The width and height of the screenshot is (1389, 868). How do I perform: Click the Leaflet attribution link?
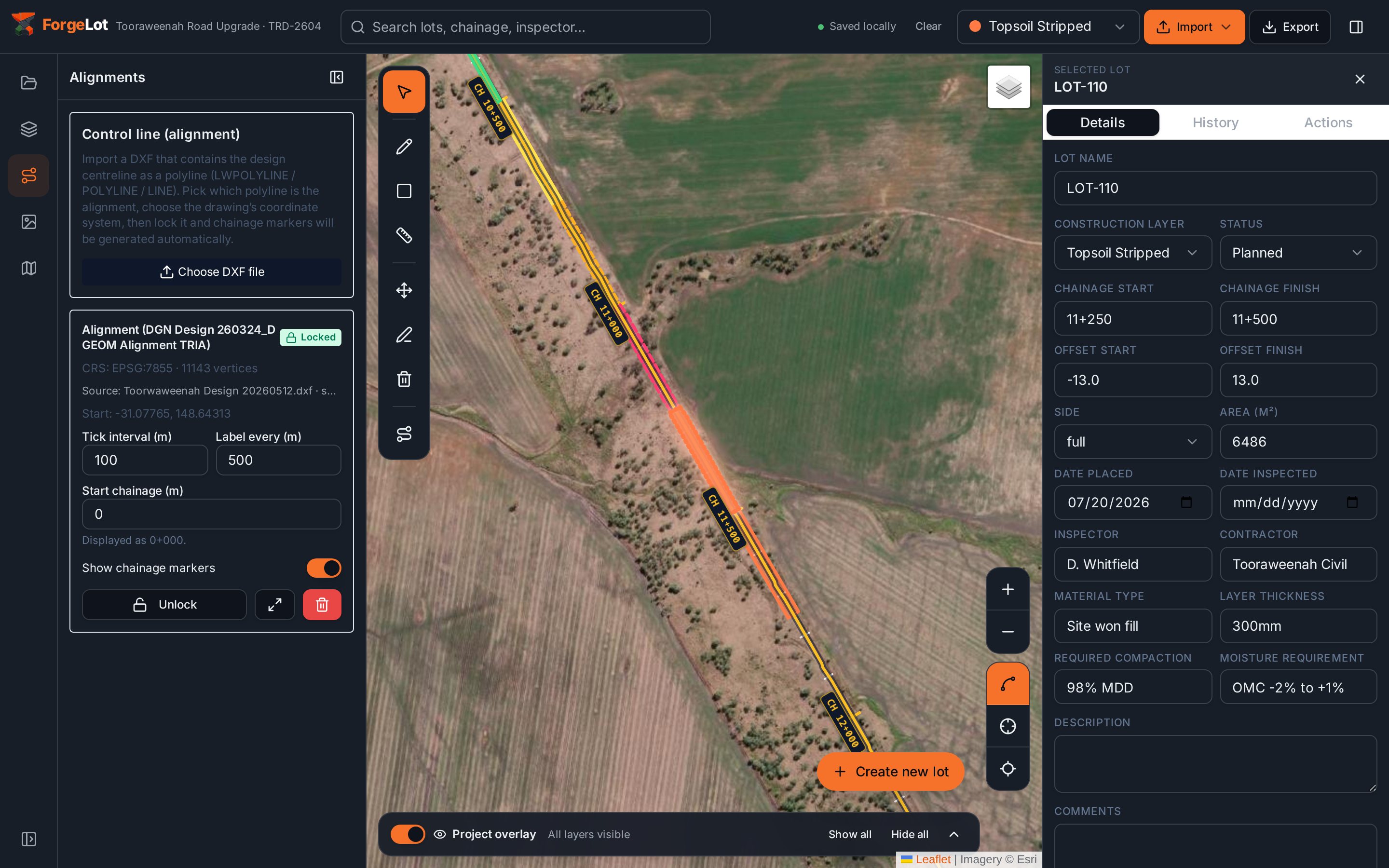933,859
